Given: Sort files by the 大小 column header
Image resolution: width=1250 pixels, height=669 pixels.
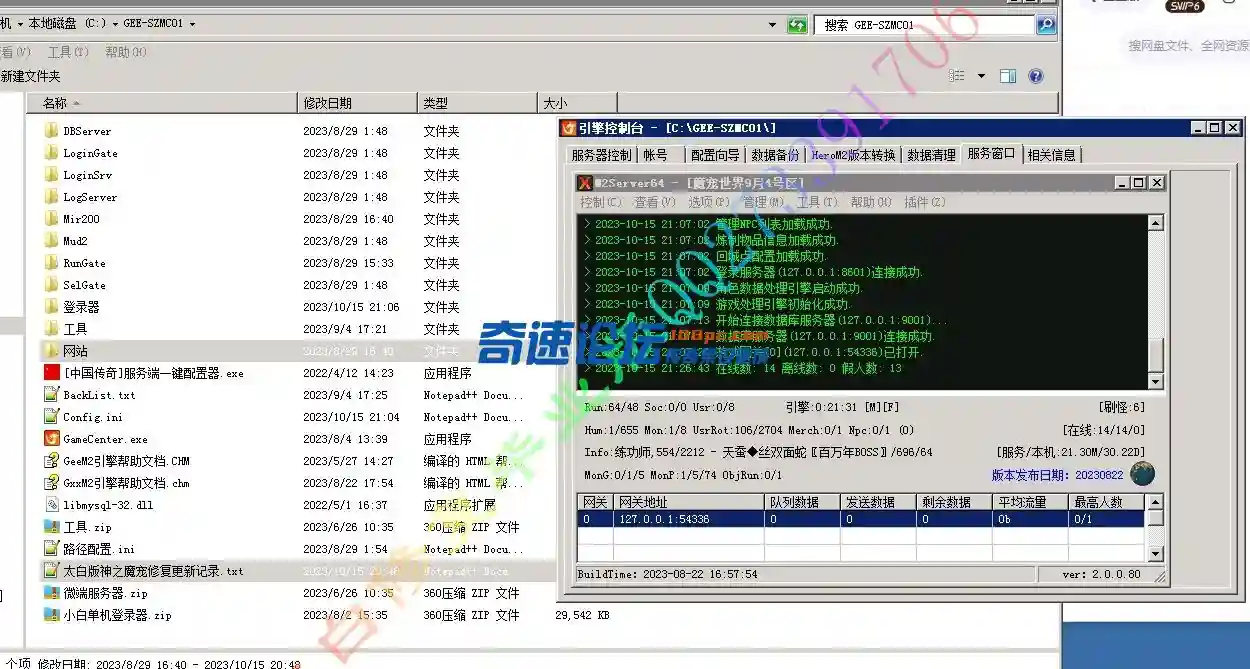Looking at the screenshot, I should click(x=577, y=102).
